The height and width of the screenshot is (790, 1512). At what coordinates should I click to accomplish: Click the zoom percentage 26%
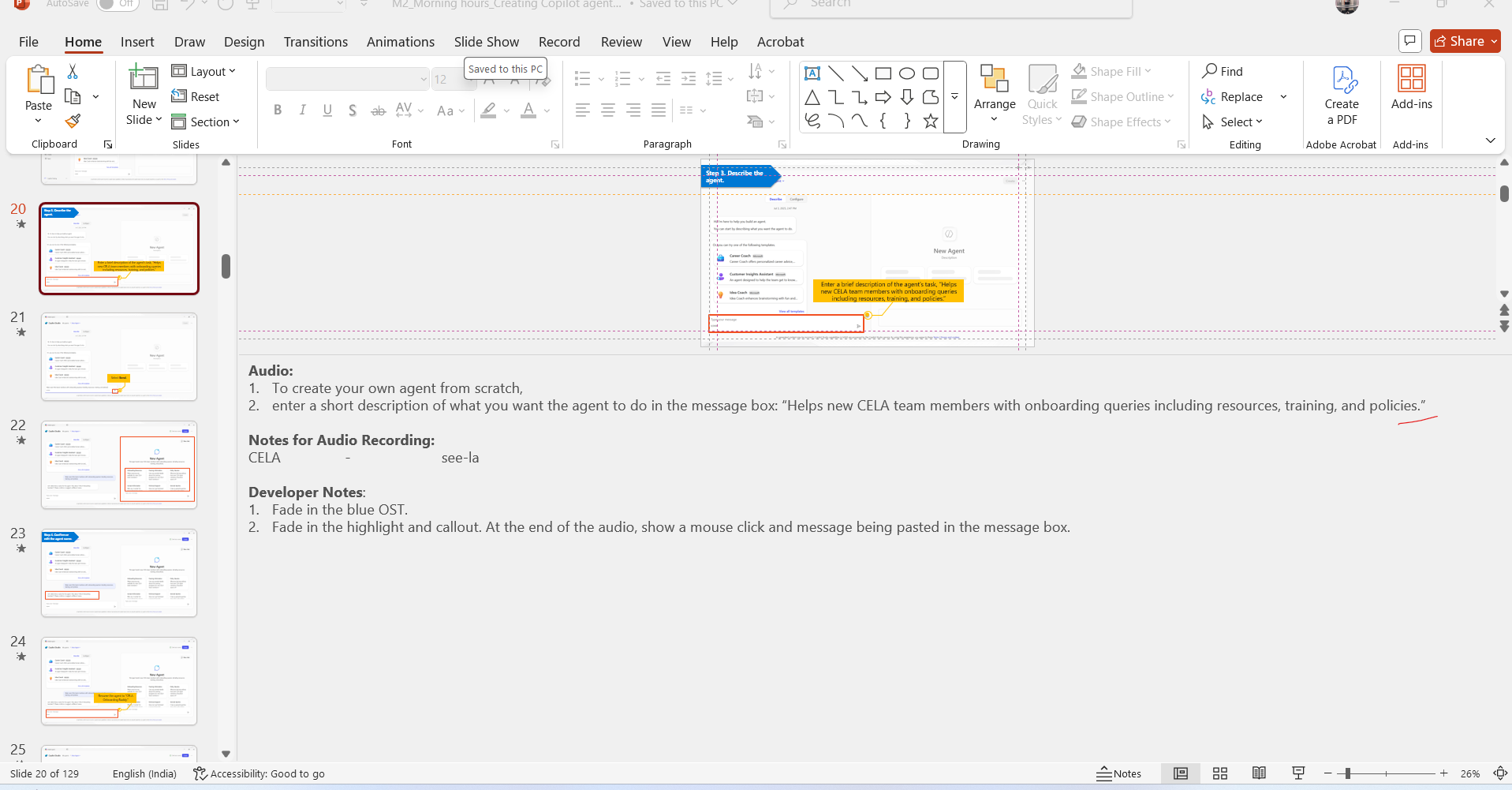coord(1469,773)
